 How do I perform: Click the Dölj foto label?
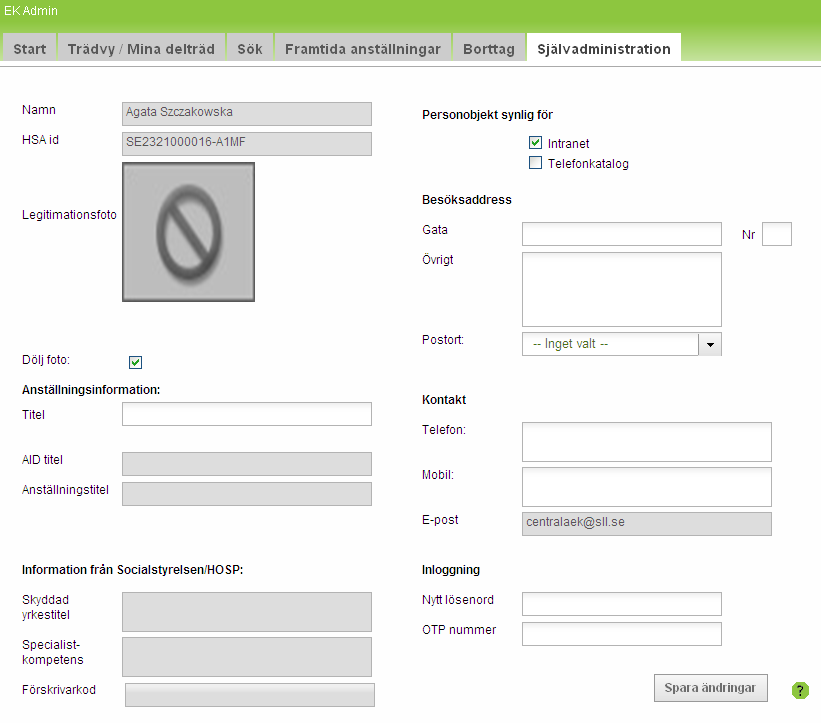pos(46,360)
